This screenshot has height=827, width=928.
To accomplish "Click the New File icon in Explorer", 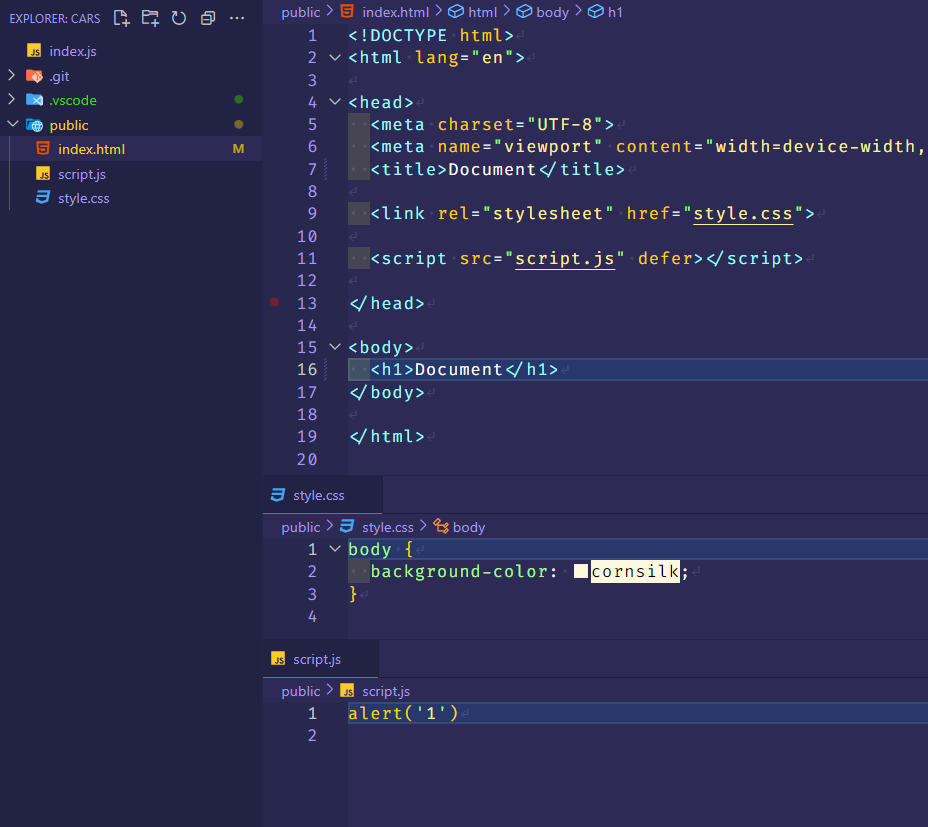I will pos(121,18).
